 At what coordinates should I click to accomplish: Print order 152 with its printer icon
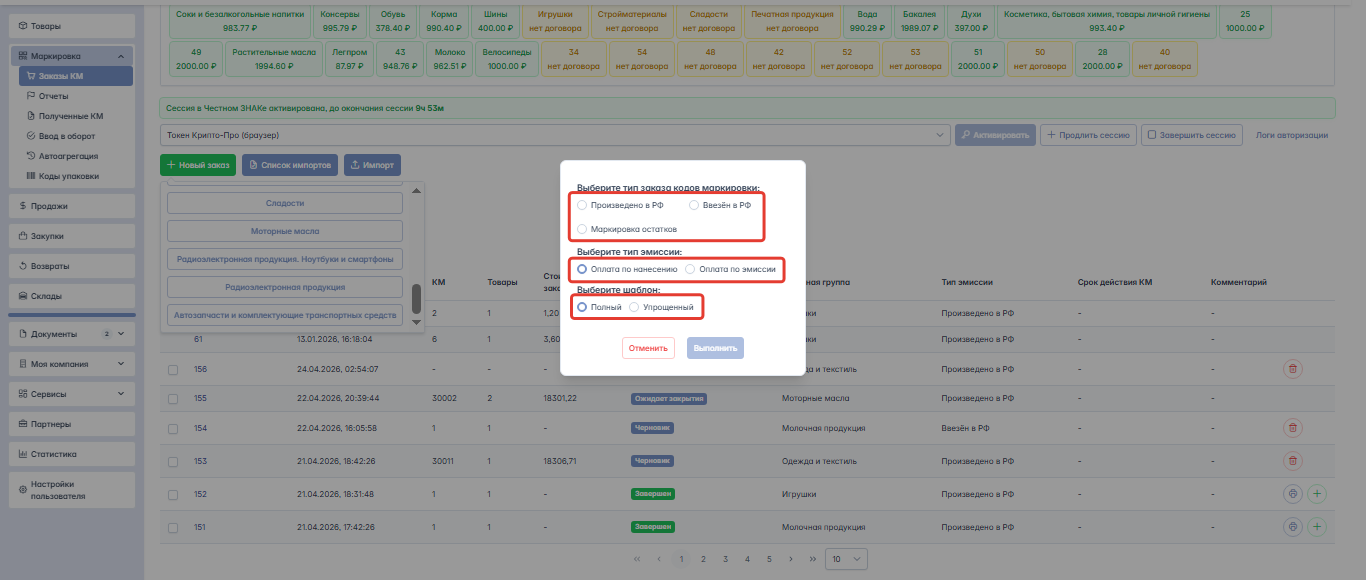pyautogui.click(x=1293, y=494)
